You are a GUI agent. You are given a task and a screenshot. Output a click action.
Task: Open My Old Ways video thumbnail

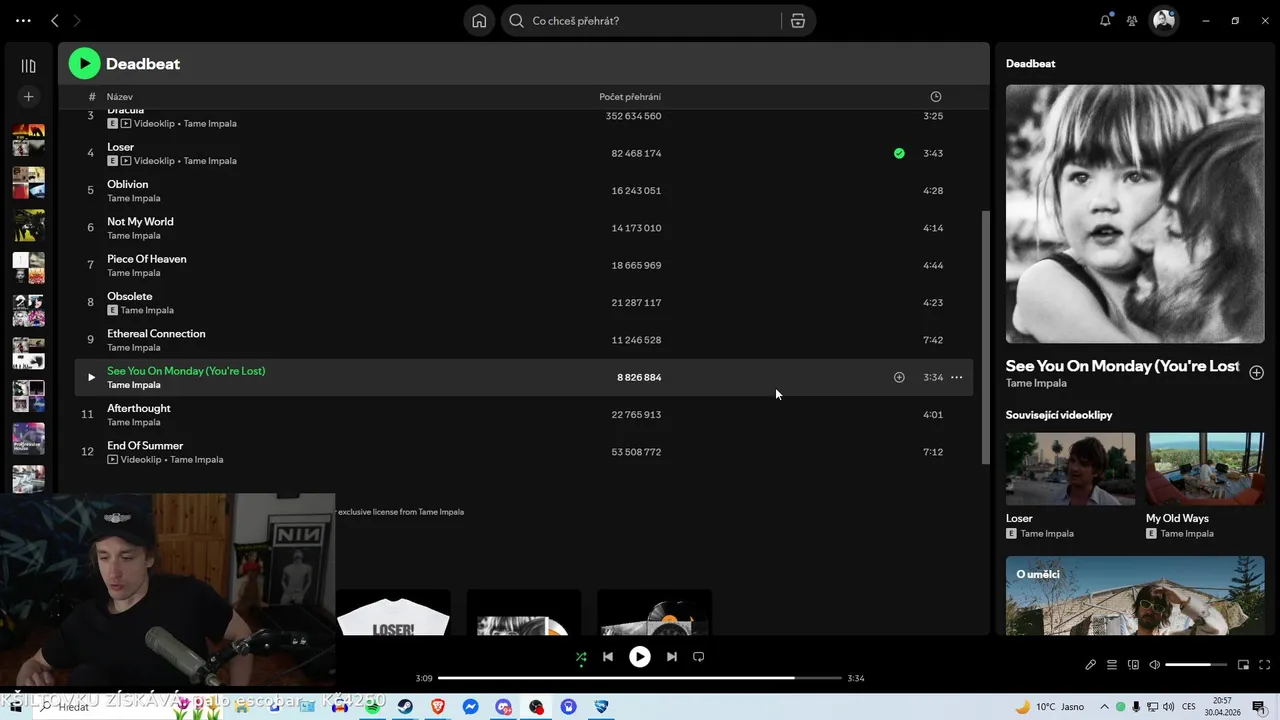[1205, 469]
